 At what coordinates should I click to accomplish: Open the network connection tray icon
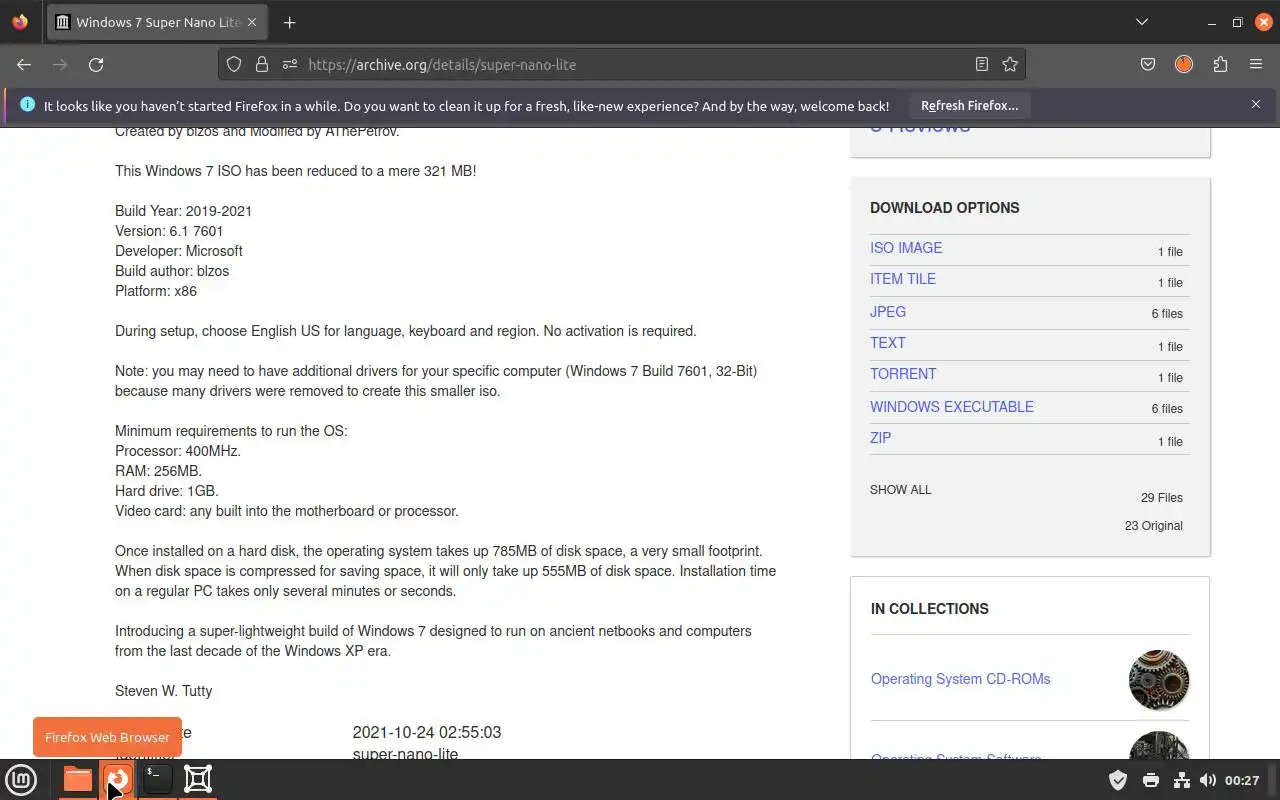[1181, 780]
